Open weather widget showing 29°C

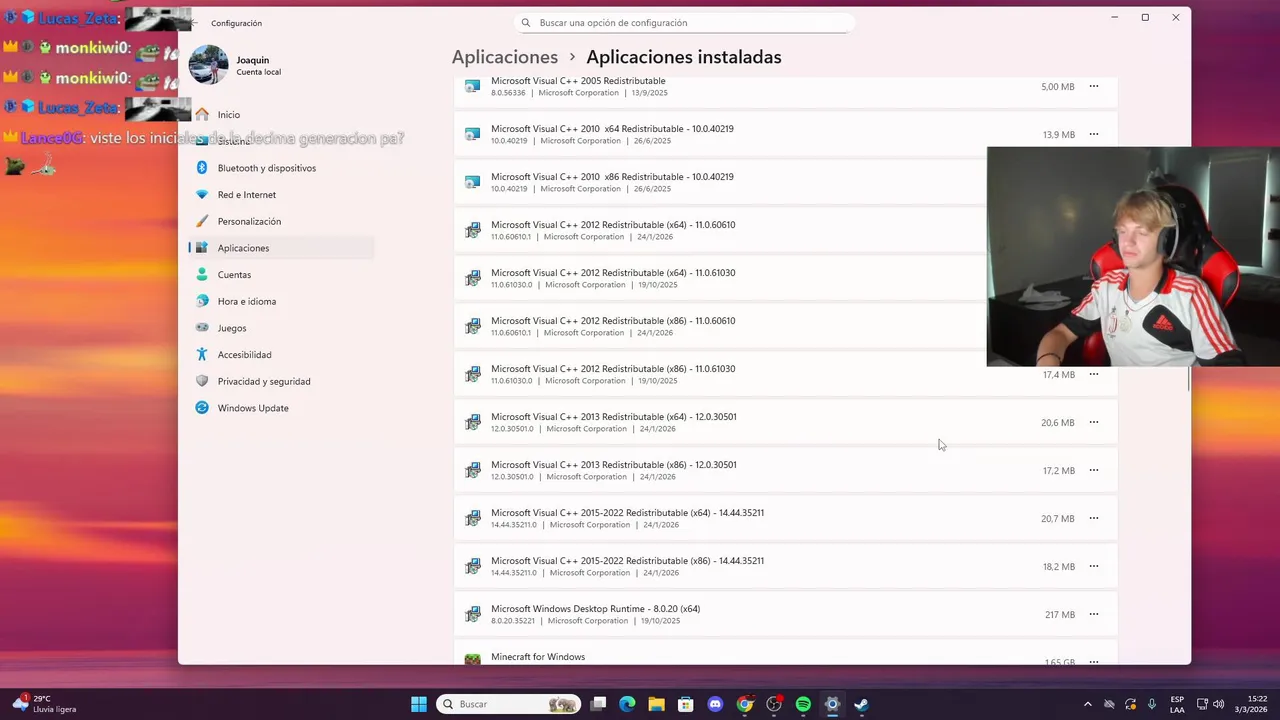44,704
